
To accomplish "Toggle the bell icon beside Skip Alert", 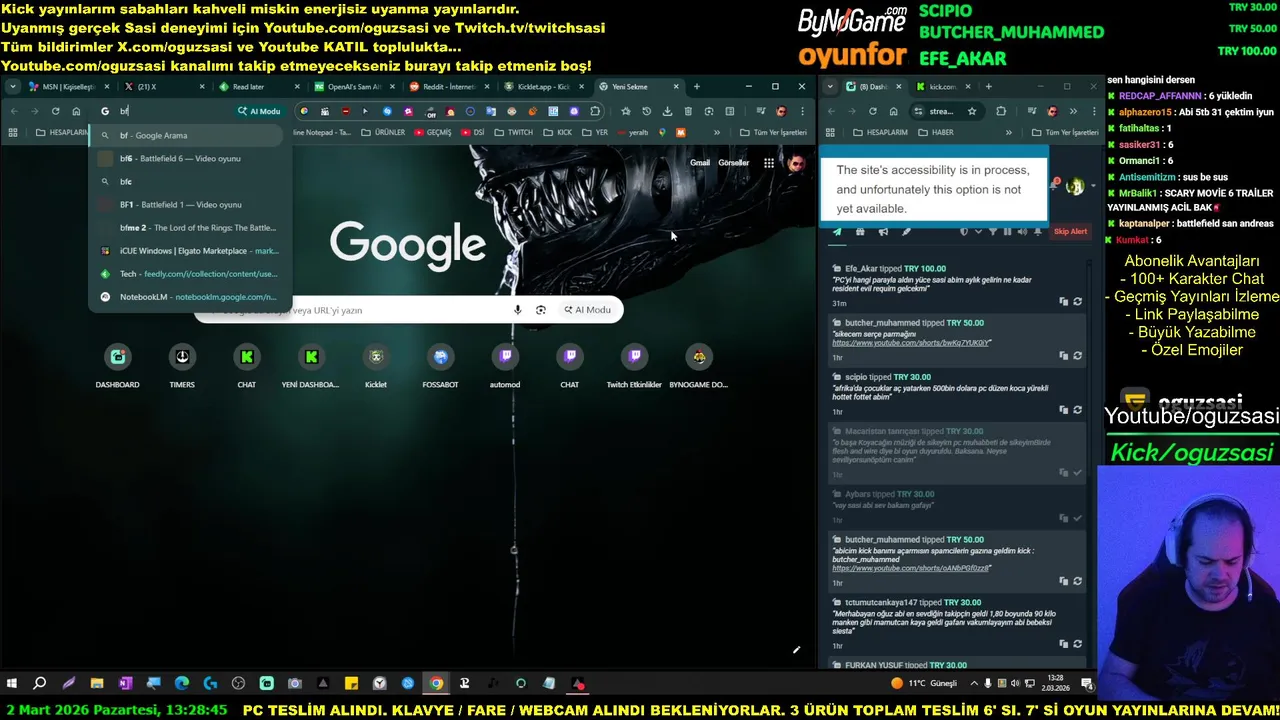I will [1038, 232].
